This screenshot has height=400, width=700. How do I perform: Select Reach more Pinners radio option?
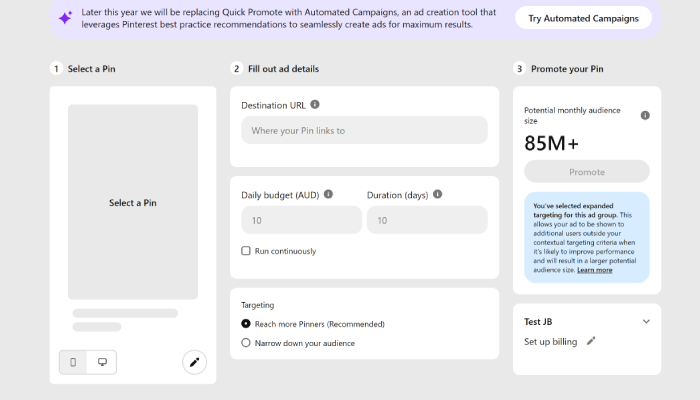(x=246, y=324)
